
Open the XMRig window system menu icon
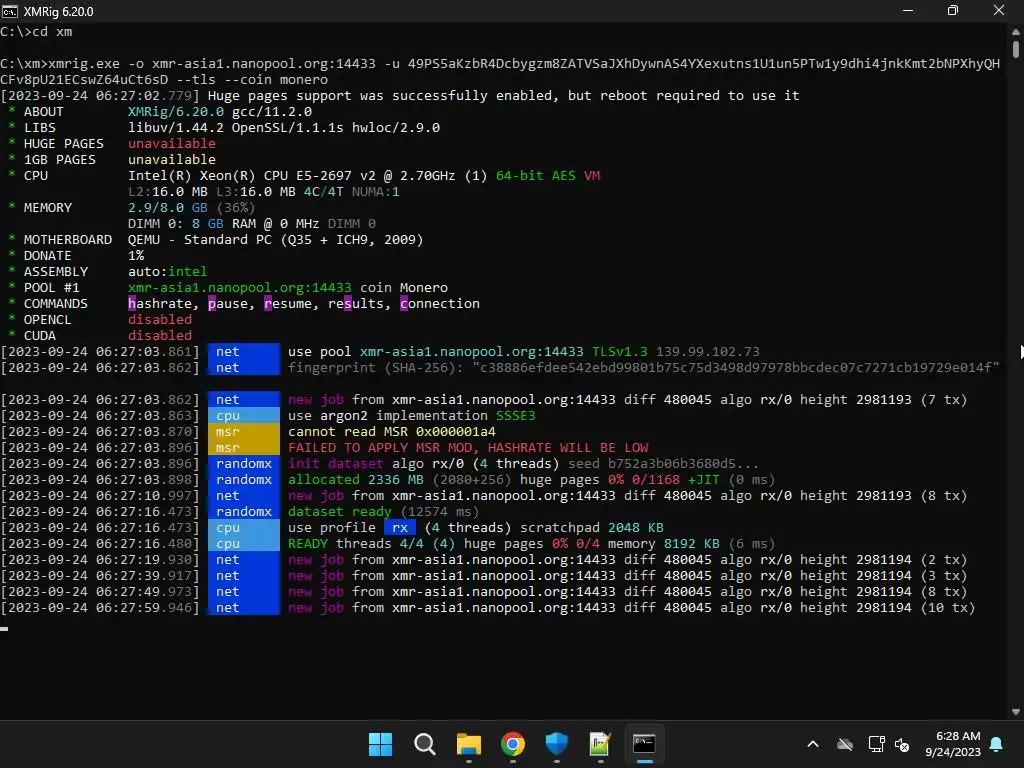pos(10,11)
